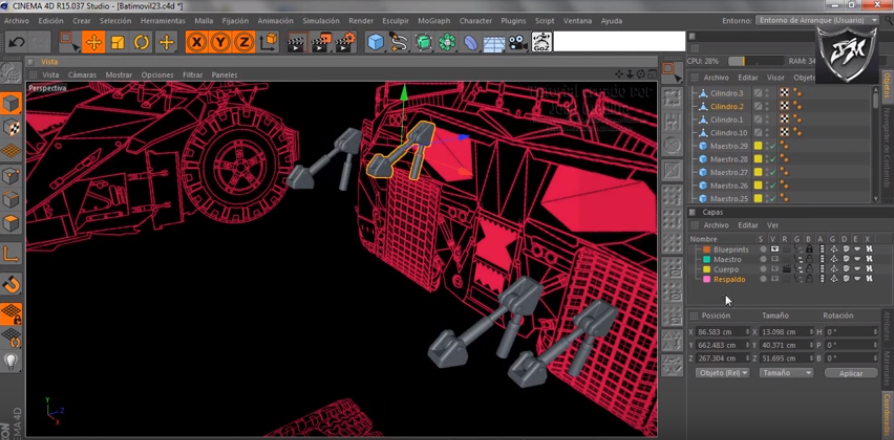894x440 pixels.
Task: Click object list scroll-down arrow
Action: [876, 198]
